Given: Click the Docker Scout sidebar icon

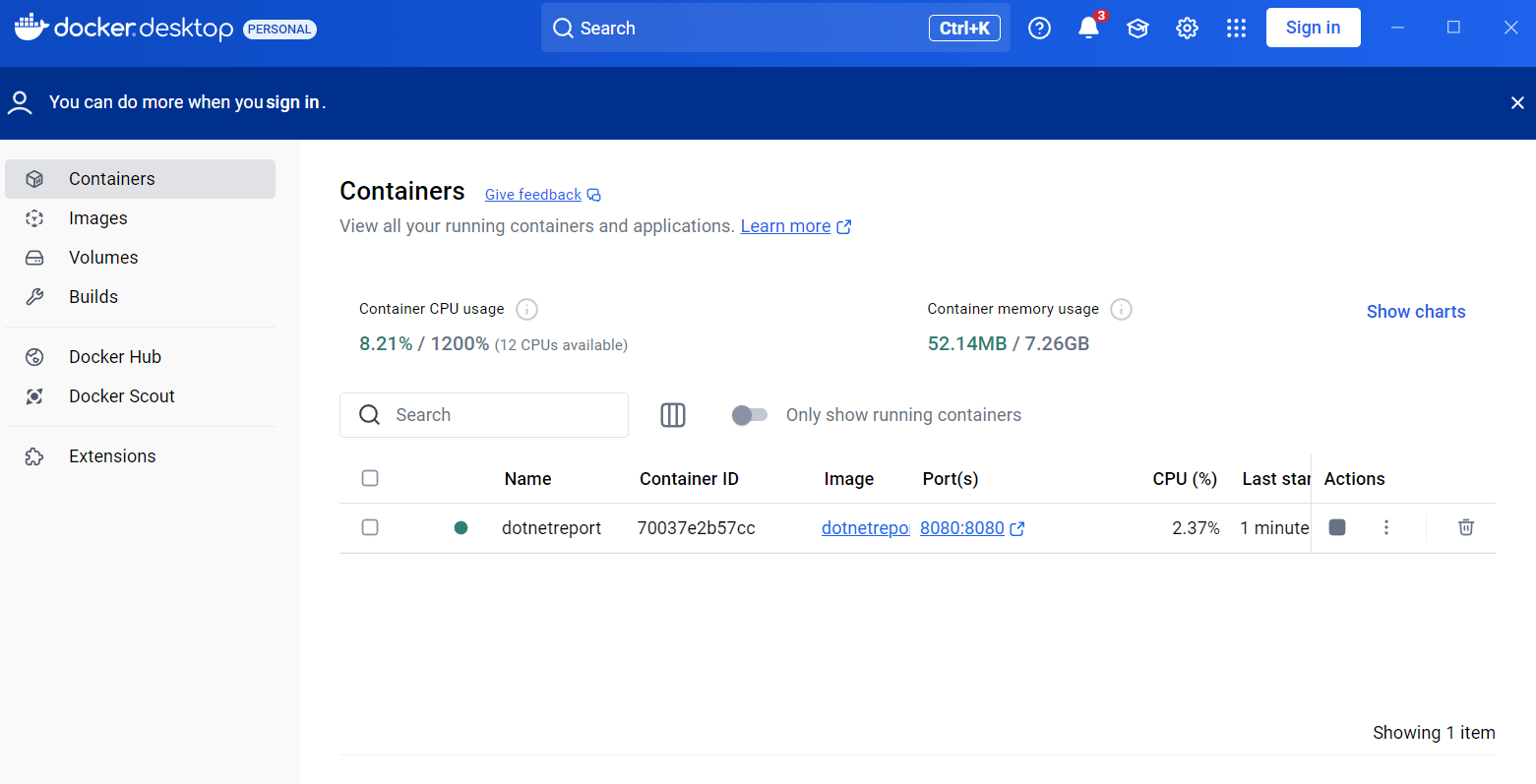Looking at the screenshot, I should coord(34,396).
